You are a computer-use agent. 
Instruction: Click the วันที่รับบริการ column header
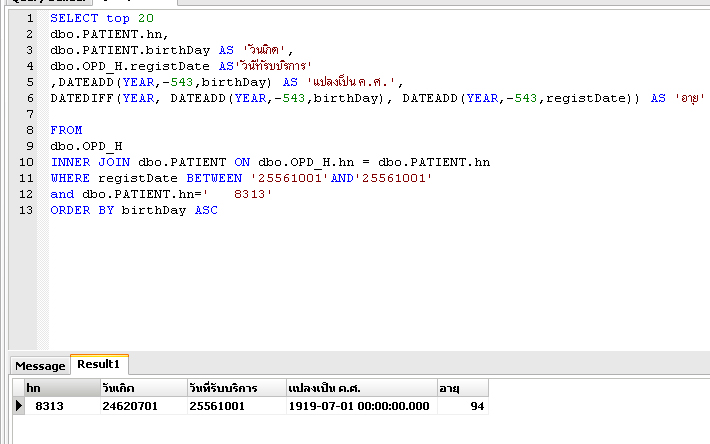click(x=237, y=388)
